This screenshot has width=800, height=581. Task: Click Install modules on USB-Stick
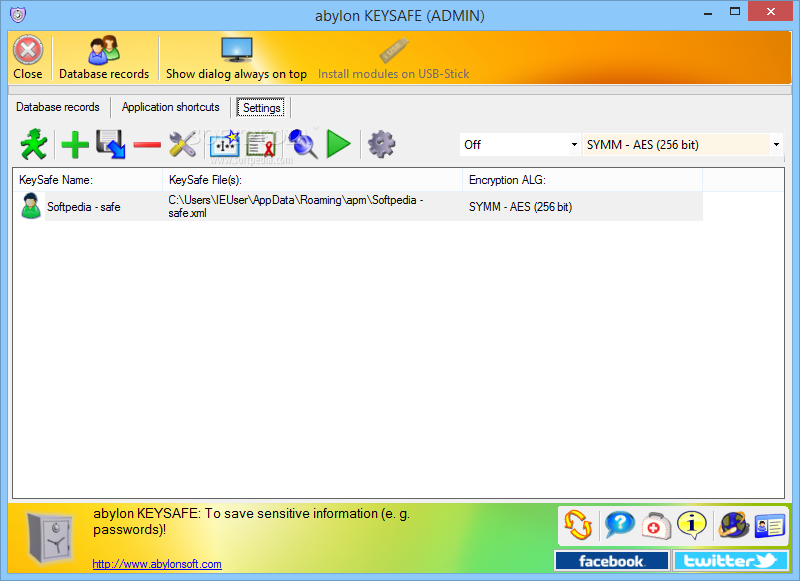click(393, 57)
